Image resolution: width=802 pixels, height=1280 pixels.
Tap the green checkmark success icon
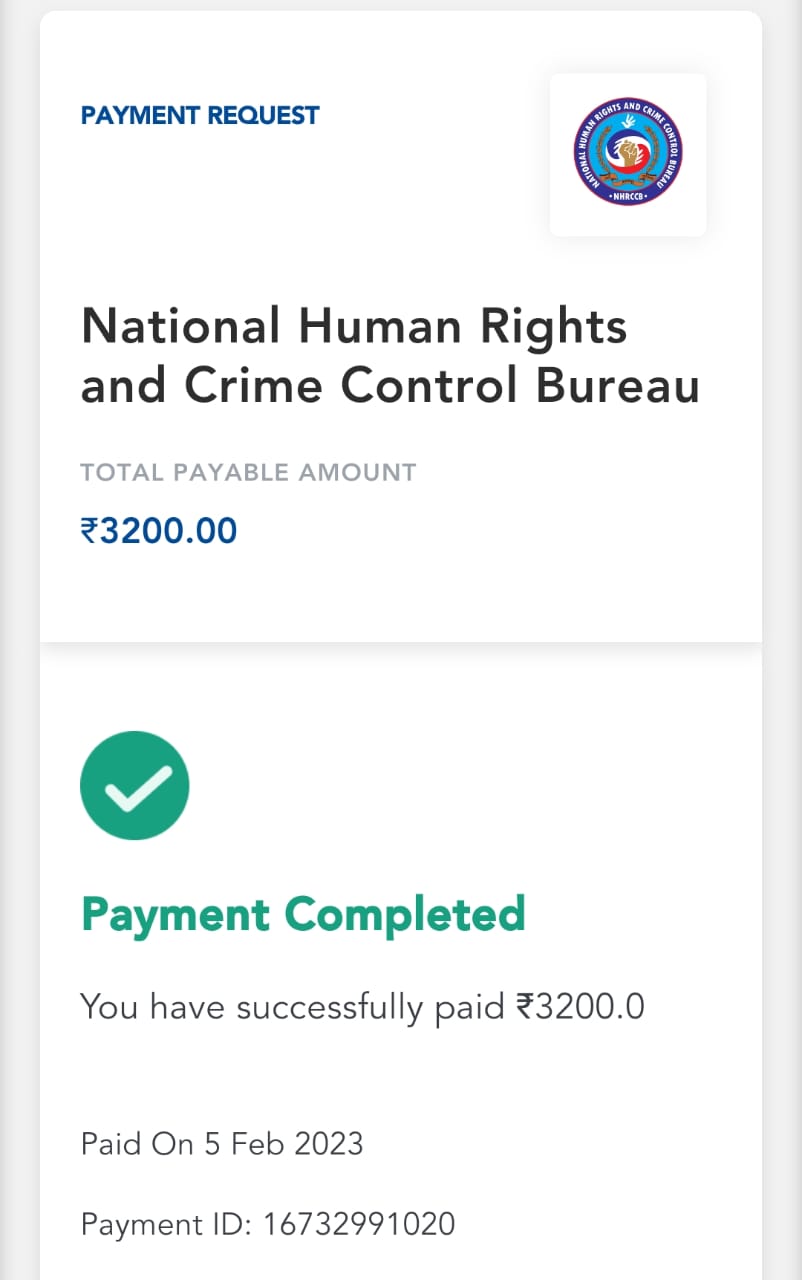(135, 785)
